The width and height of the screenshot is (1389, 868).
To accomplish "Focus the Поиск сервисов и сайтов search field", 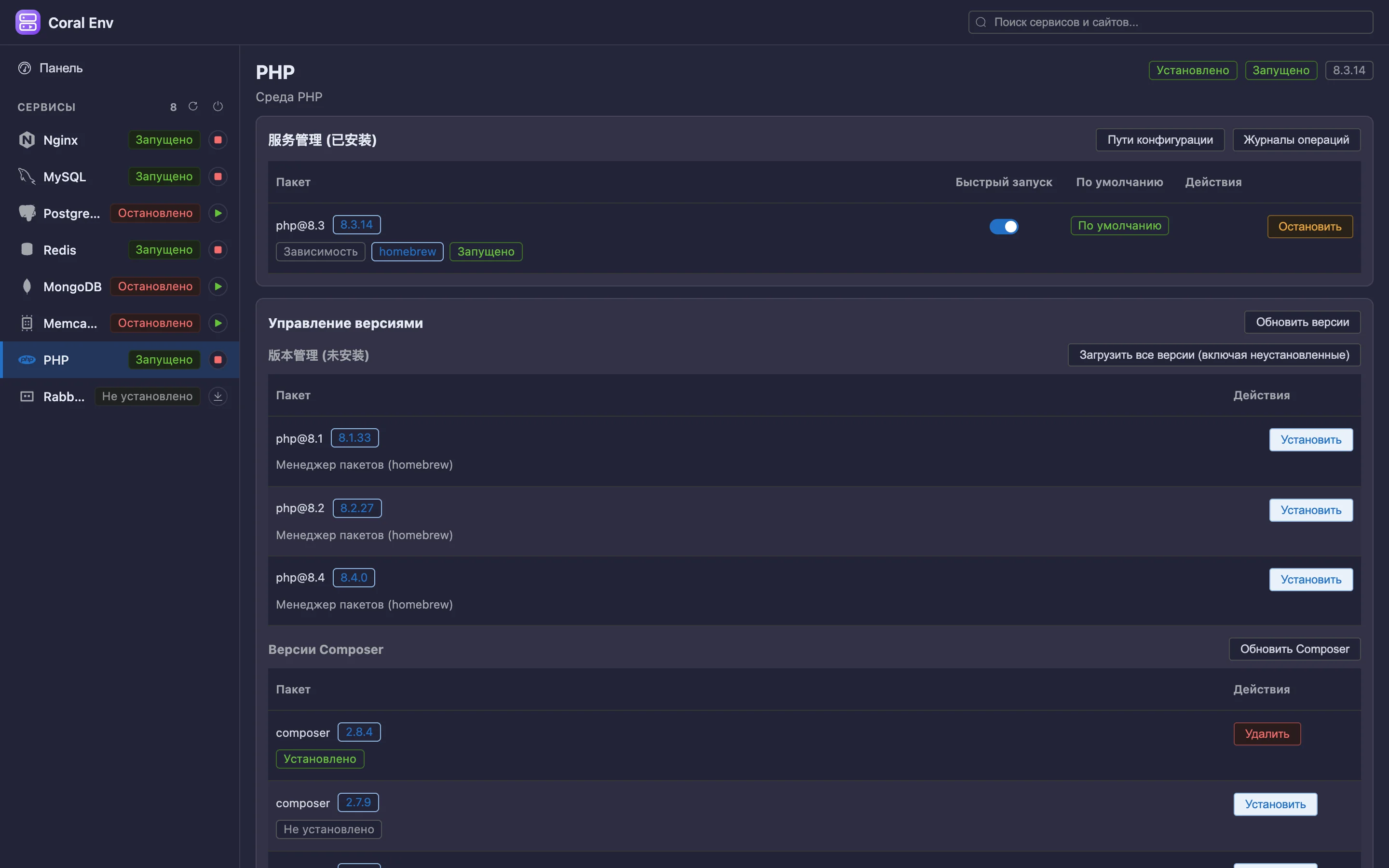I will click(x=1171, y=22).
